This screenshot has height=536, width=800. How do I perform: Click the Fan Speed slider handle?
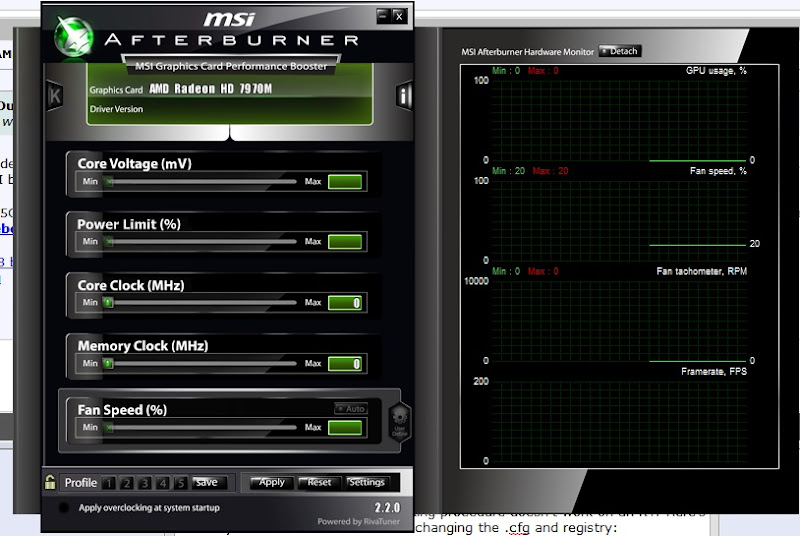click(109, 427)
